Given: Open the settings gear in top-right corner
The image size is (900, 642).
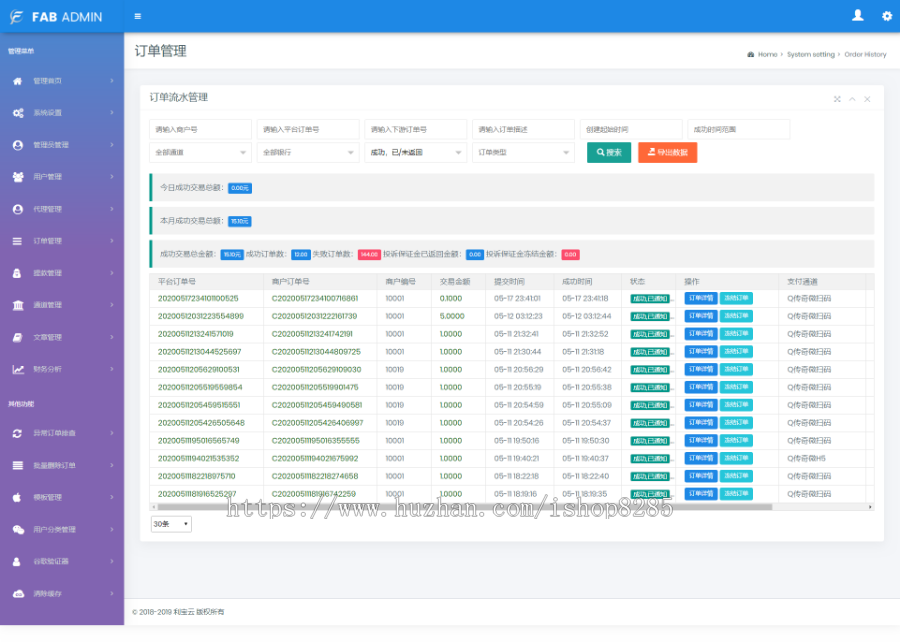Looking at the screenshot, I should [x=886, y=16].
